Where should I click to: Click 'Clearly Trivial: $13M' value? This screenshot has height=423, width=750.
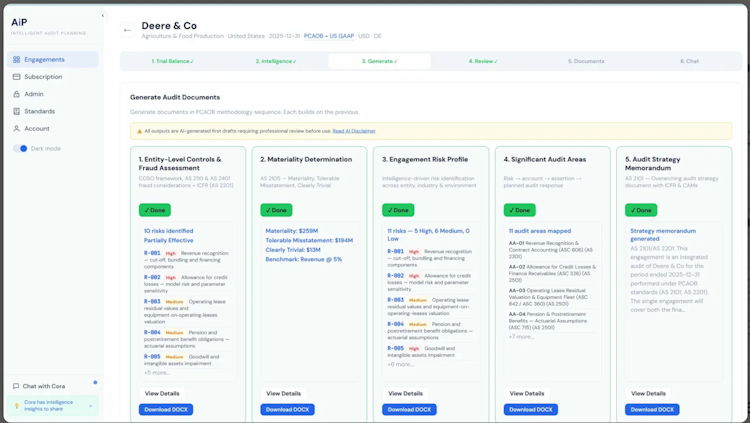(x=293, y=250)
